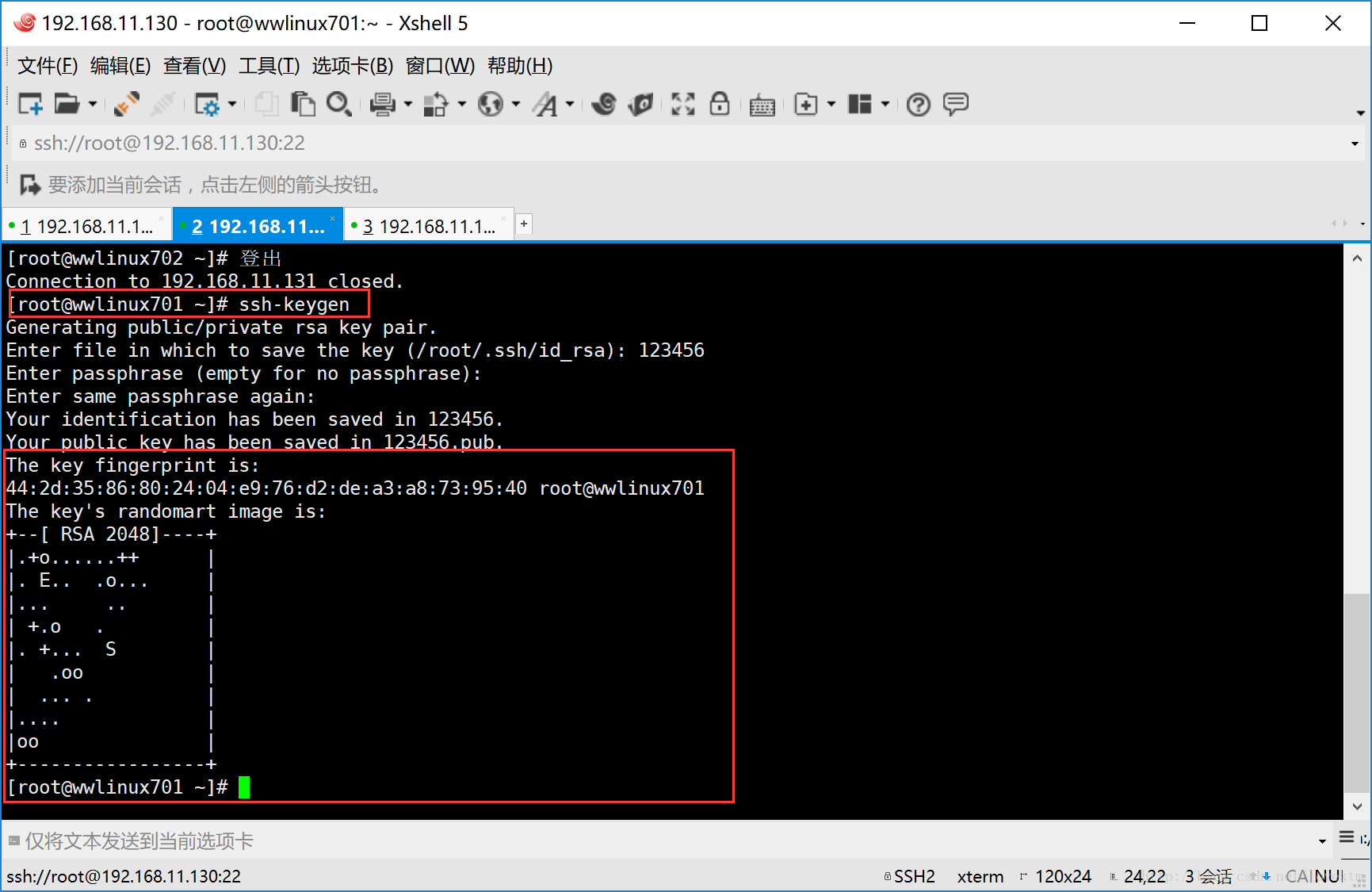Click the lock screen padlock icon
This screenshot has height=892, width=1372.
pos(719,104)
